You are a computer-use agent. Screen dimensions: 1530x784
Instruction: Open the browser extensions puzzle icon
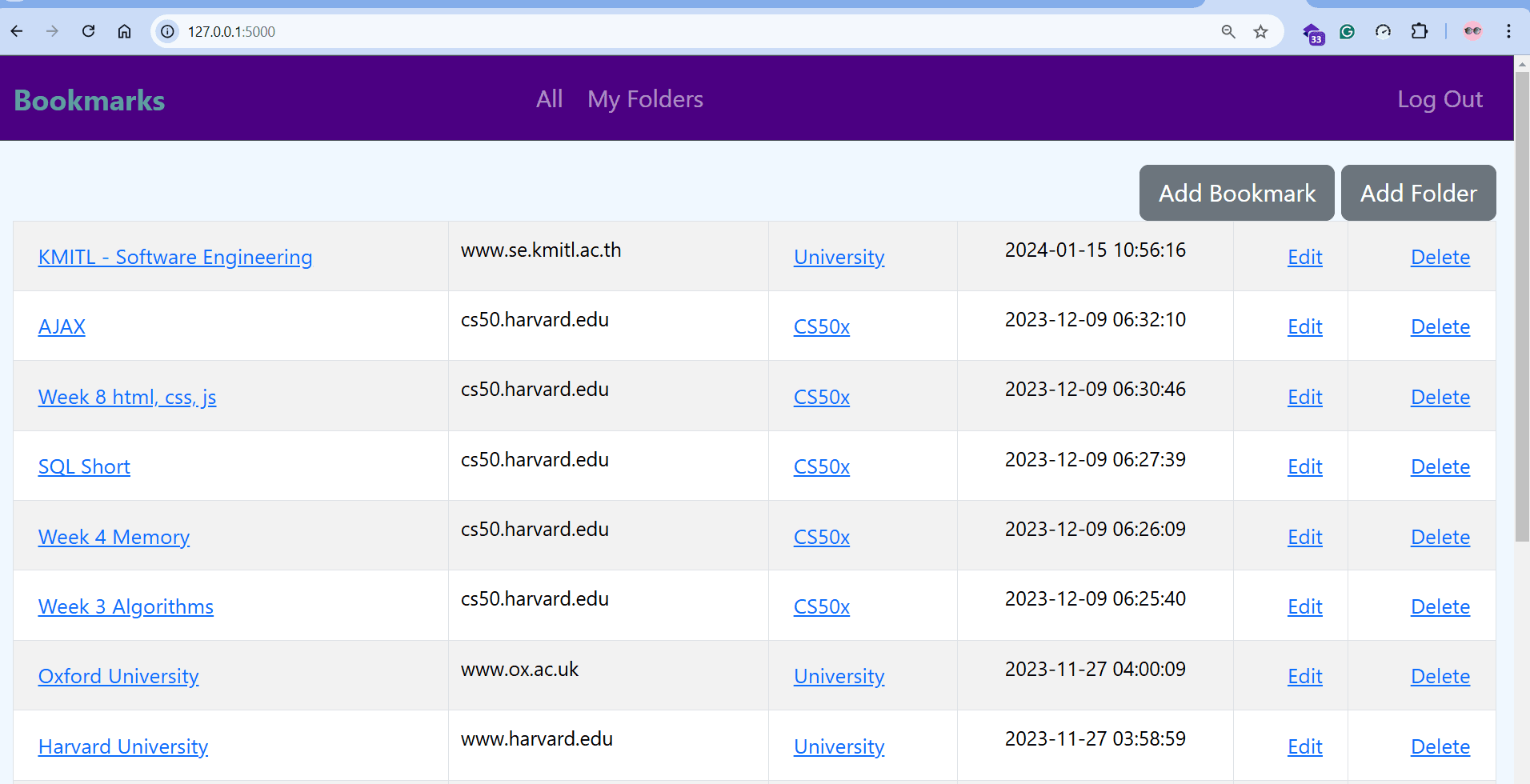[1419, 31]
